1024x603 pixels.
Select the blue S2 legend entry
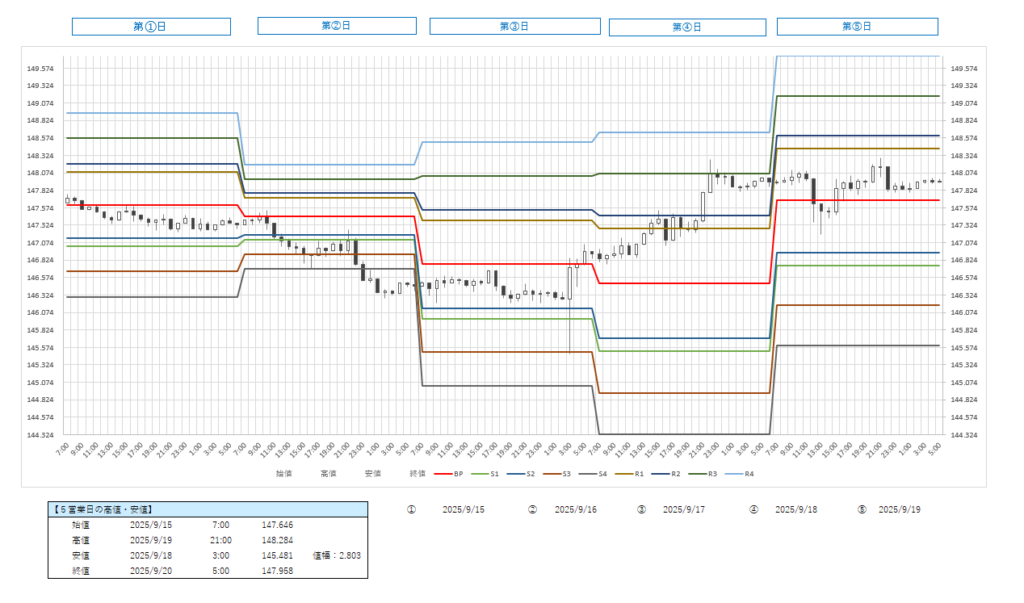point(525,474)
